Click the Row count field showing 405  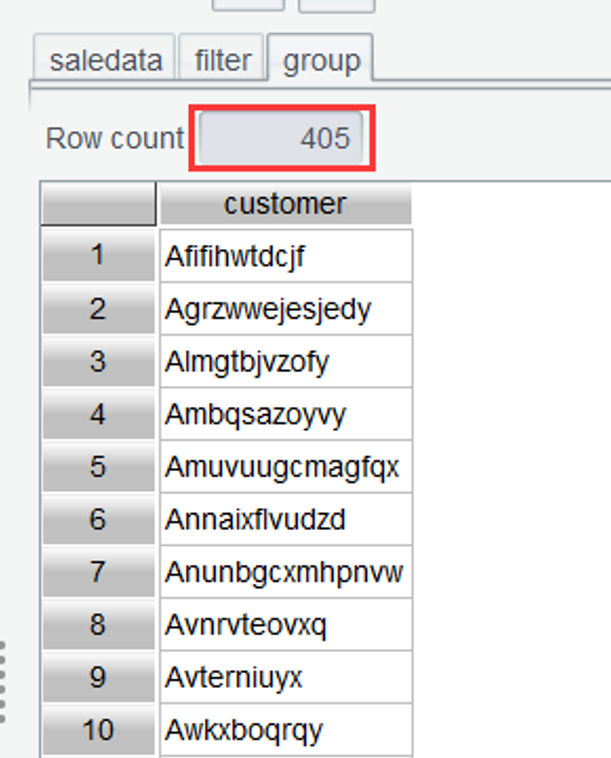tap(285, 138)
